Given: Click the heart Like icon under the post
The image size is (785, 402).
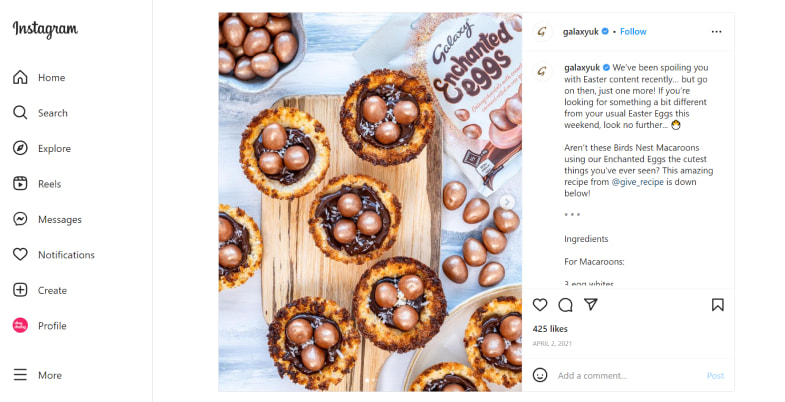Looking at the screenshot, I should 540,305.
